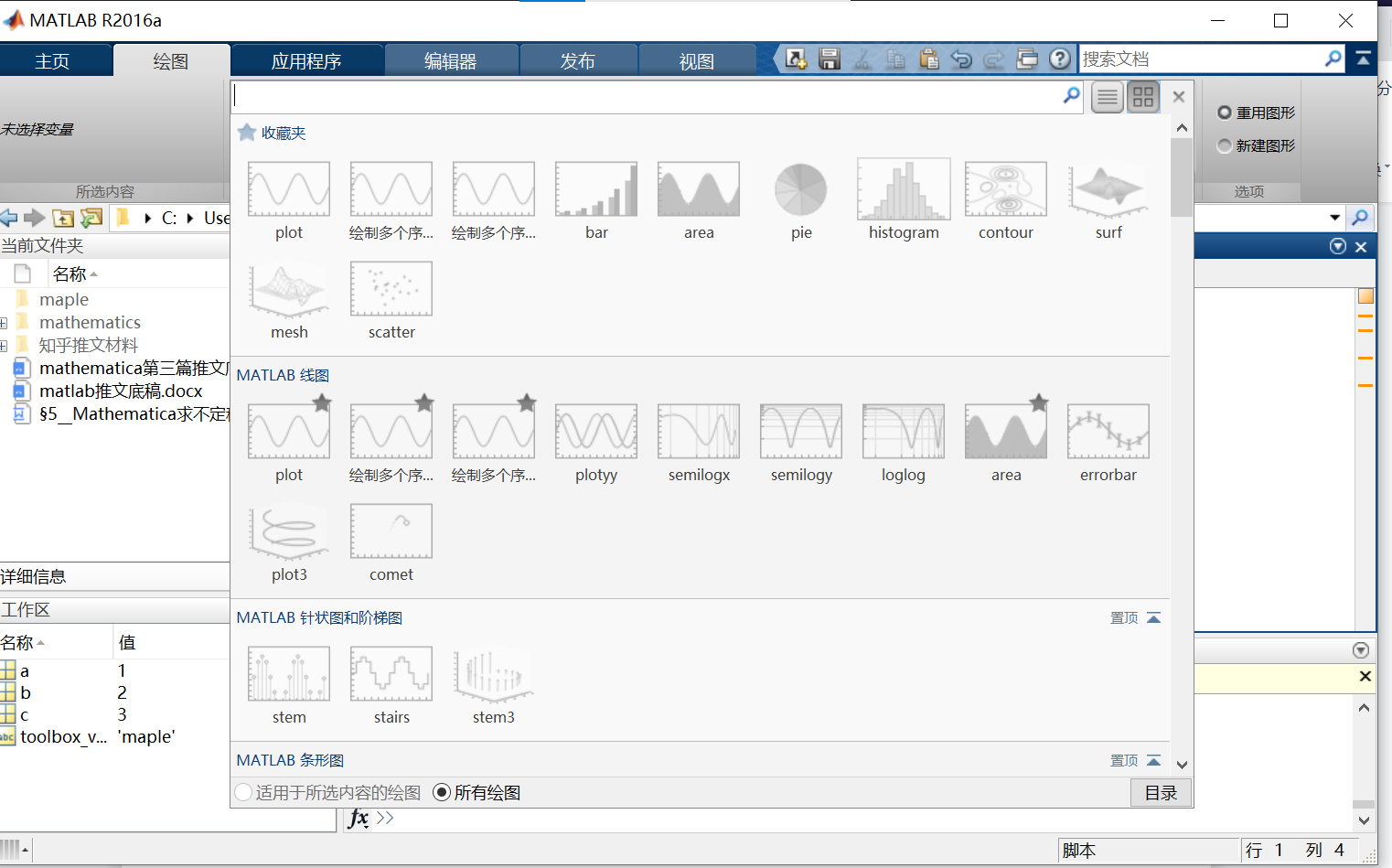The image size is (1392, 868).
Task: Switch plot gallery to grid view
Action: point(1143,97)
